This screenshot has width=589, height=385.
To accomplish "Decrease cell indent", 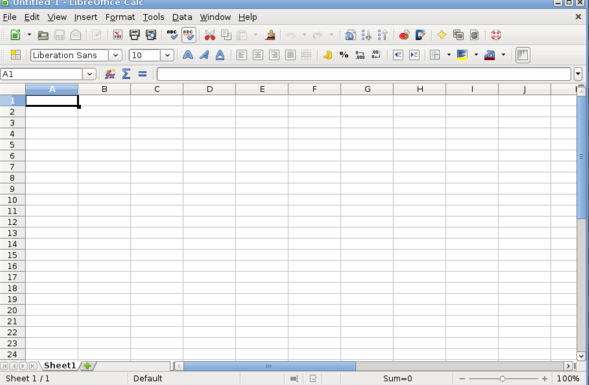I will click(398, 55).
